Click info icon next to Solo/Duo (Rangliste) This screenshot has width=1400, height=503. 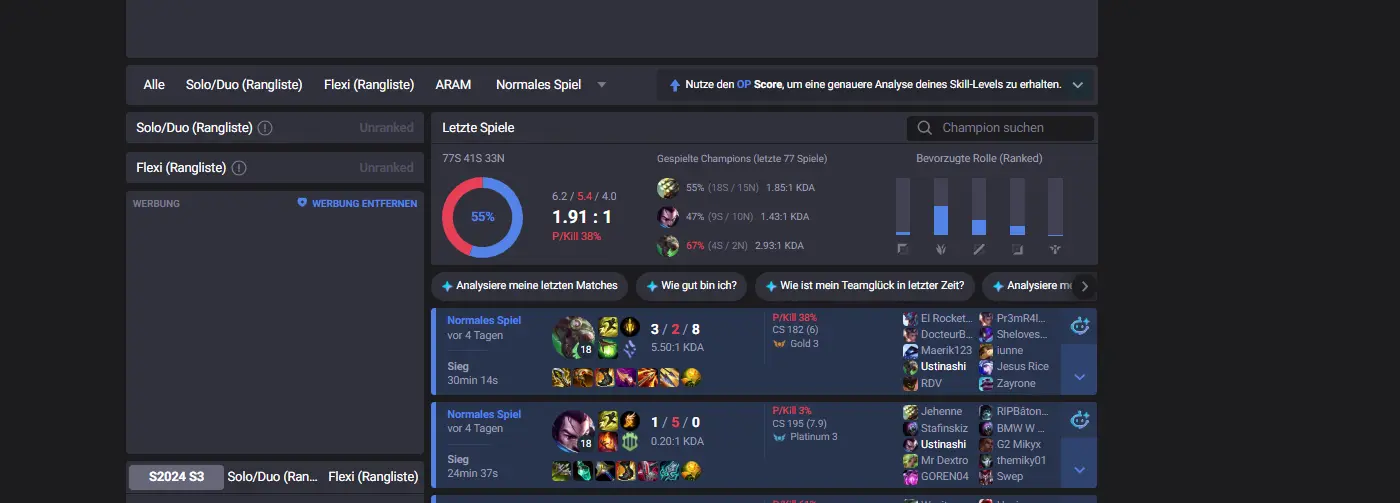pos(265,128)
